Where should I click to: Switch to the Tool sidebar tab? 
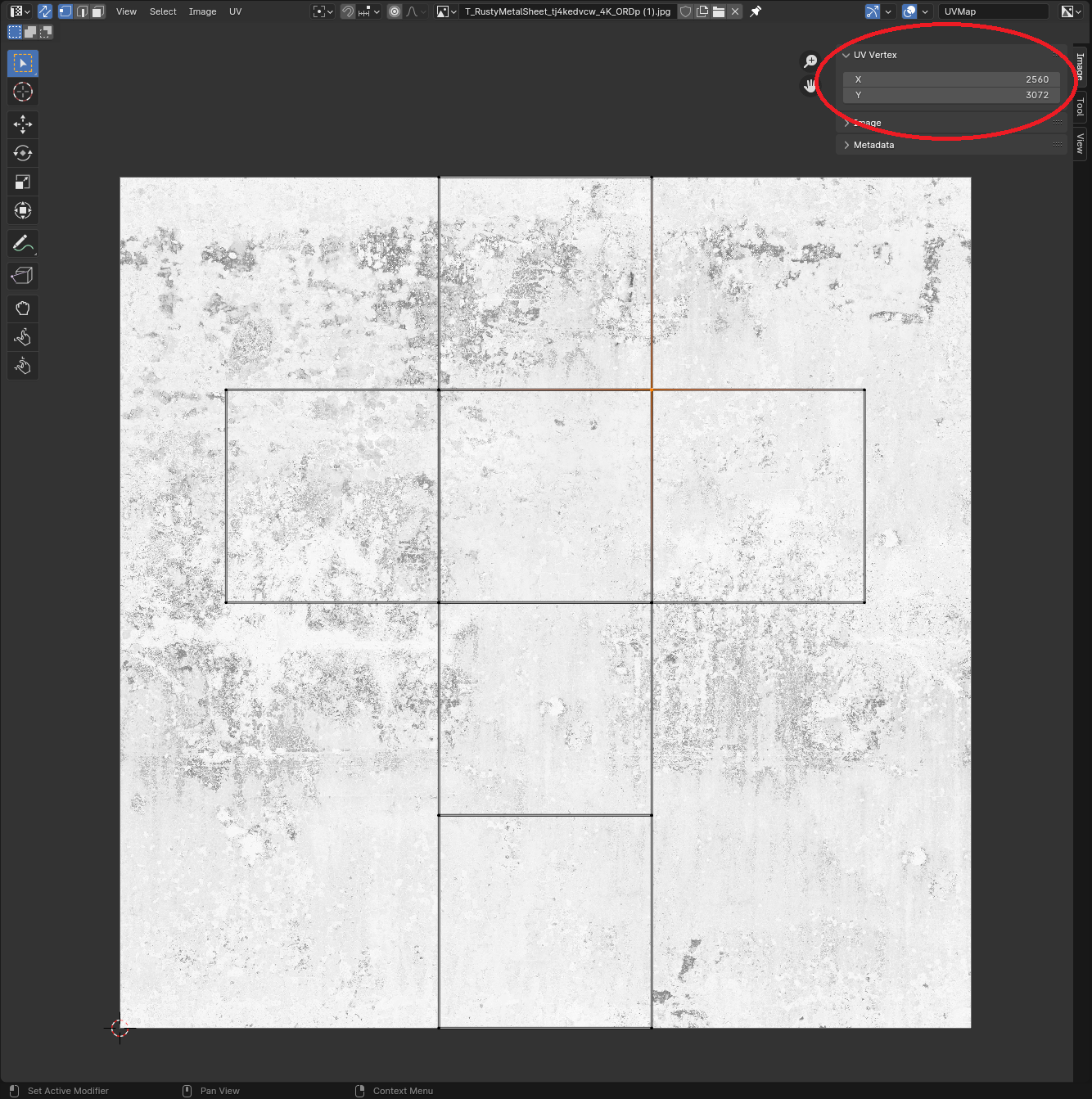pyautogui.click(x=1080, y=106)
